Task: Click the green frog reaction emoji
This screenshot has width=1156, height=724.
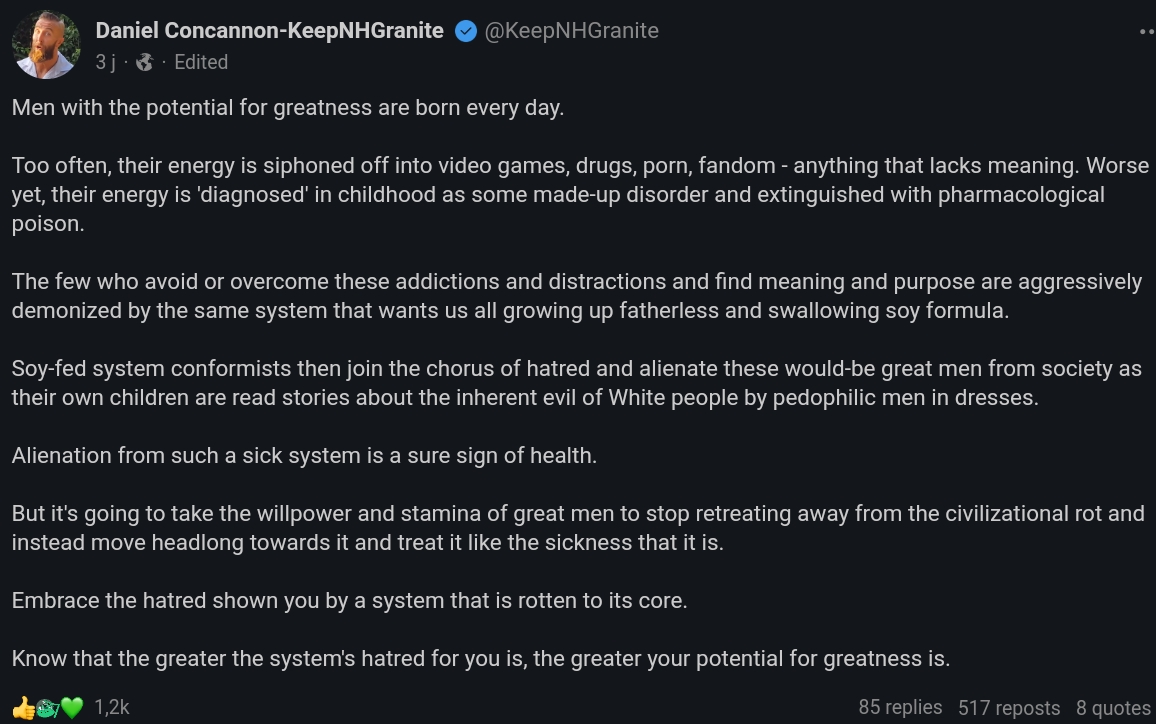Action: pos(47,707)
